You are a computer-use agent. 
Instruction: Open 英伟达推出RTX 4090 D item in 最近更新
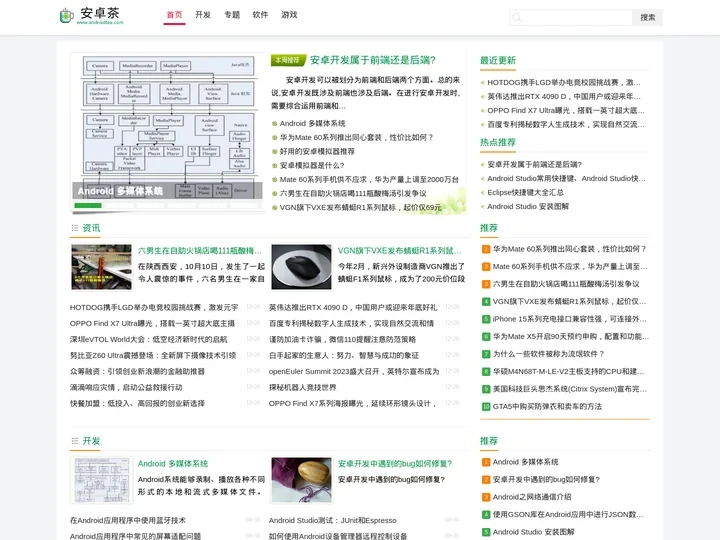(563, 96)
